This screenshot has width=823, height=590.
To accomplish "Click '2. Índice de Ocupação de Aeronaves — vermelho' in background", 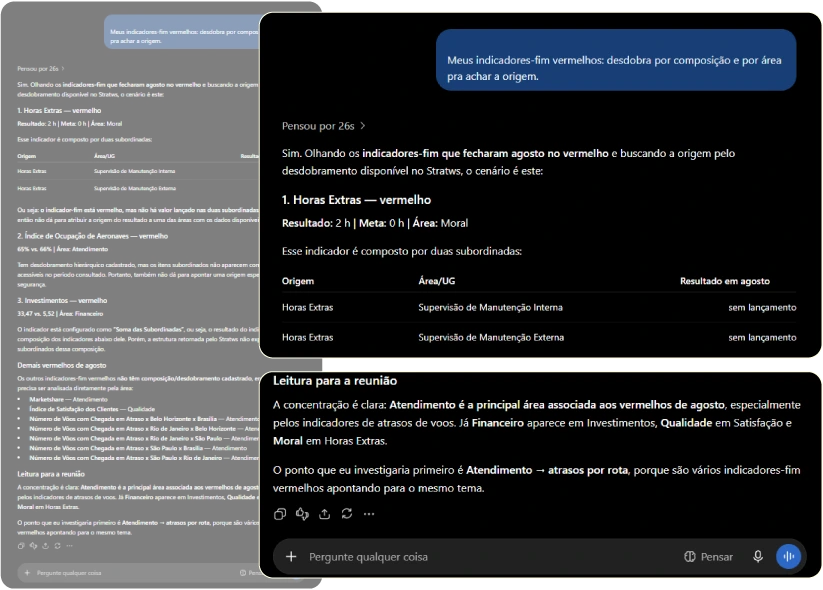I will [92, 236].
